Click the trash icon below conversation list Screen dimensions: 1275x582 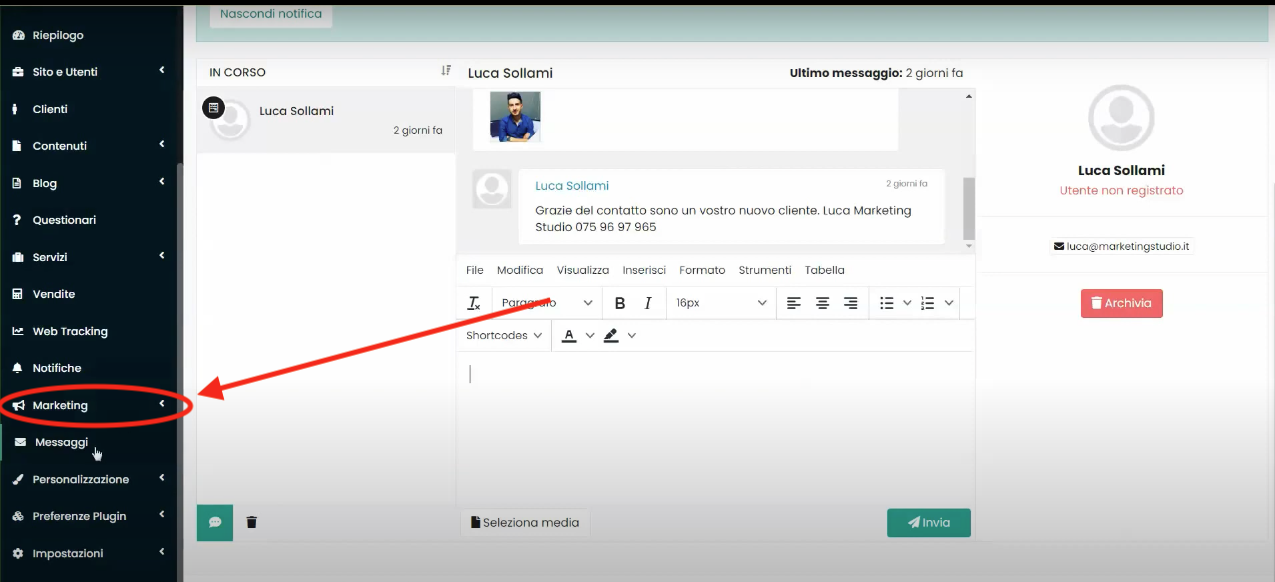coord(252,522)
